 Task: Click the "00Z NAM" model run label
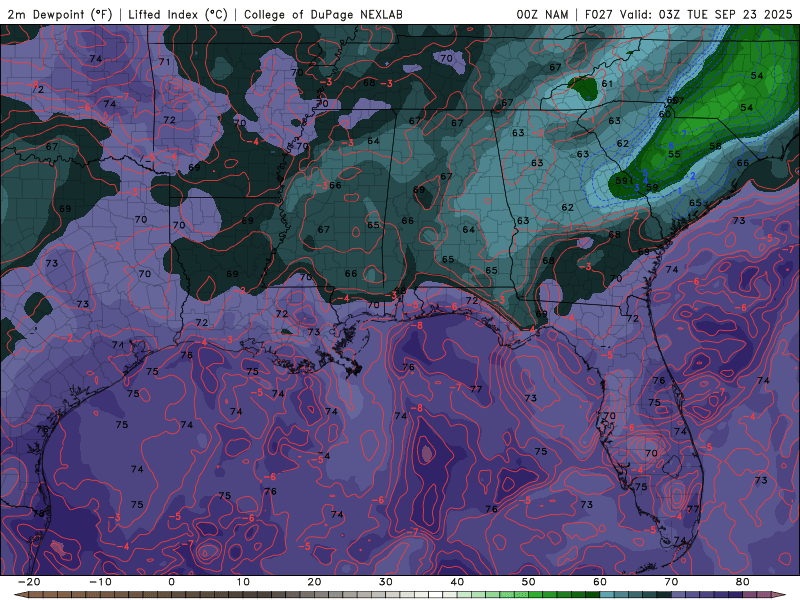pyautogui.click(x=542, y=14)
